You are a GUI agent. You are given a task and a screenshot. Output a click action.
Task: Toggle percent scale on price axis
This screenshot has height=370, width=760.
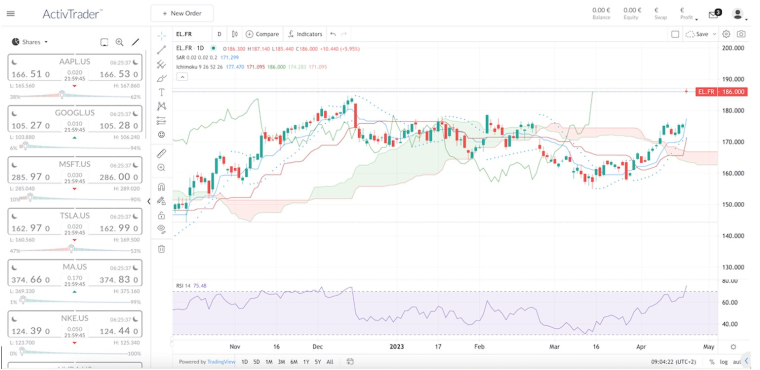point(712,362)
